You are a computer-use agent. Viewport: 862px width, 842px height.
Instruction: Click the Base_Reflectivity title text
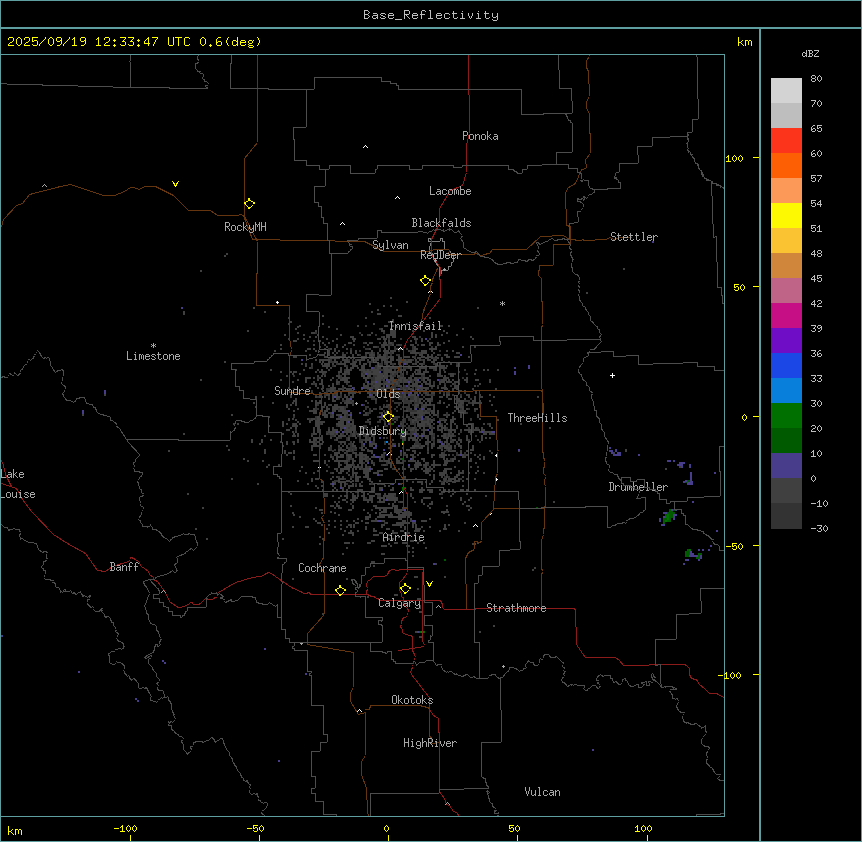(430, 15)
